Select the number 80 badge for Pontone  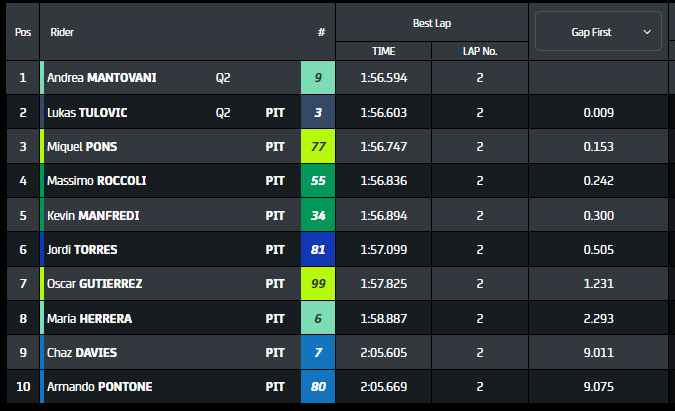[317, 387]
